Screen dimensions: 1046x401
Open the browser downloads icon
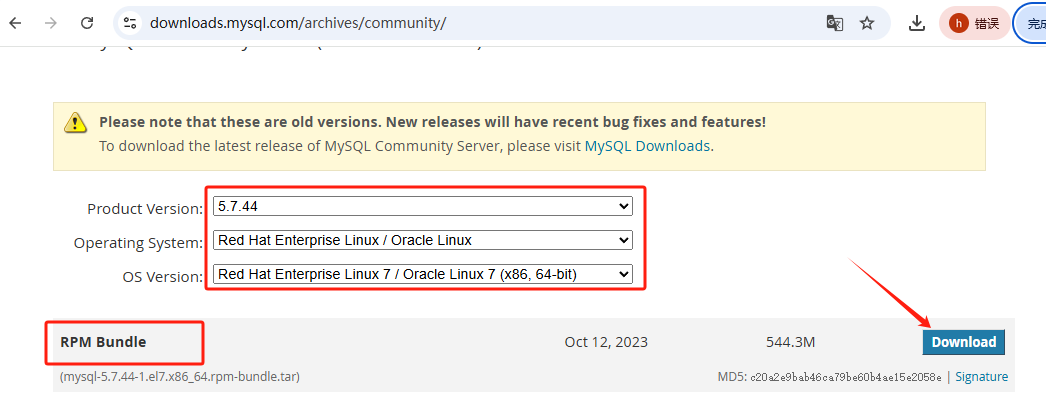[x=916, y=23]
